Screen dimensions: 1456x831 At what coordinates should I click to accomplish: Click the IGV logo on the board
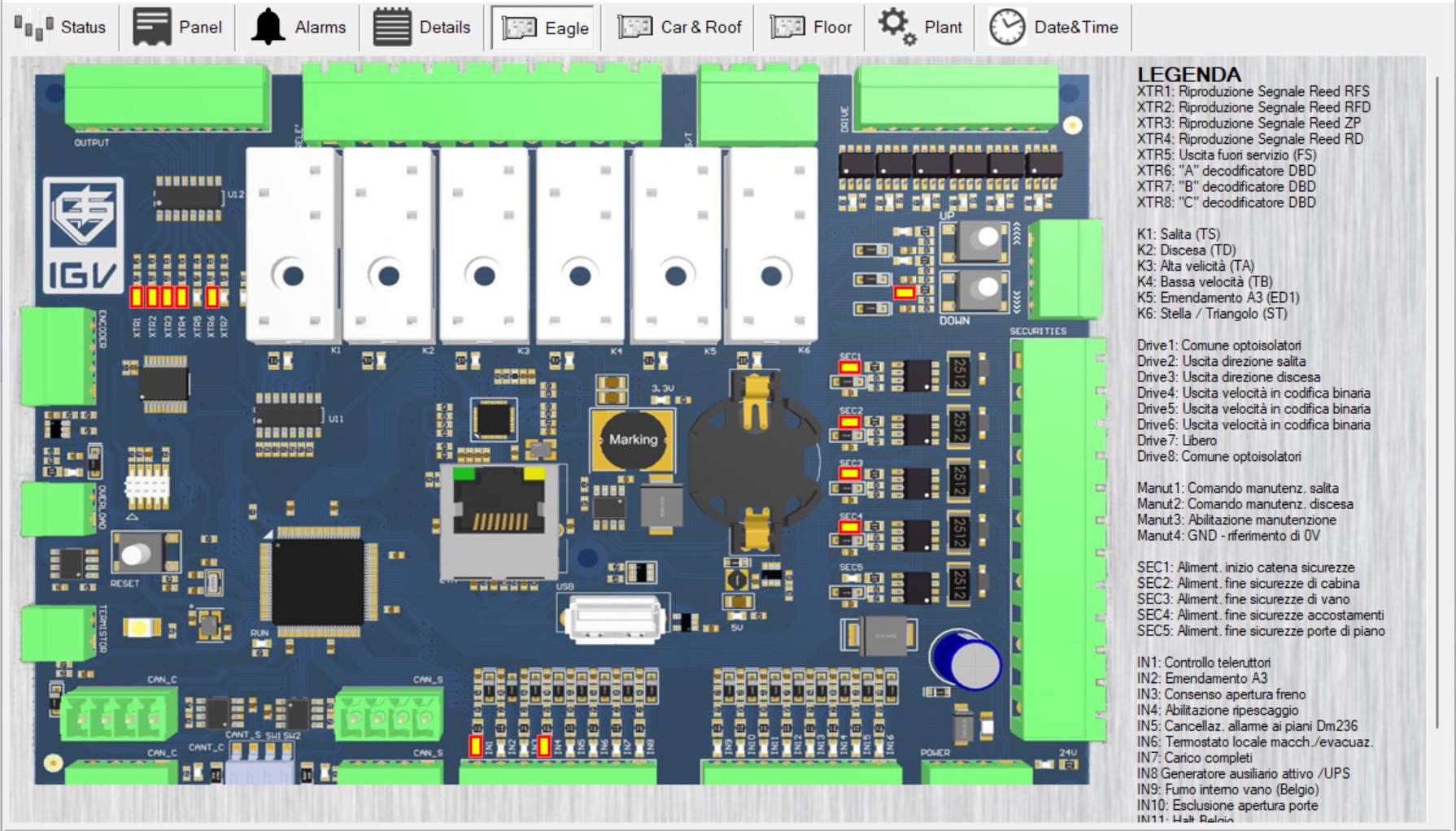[83, 236]
